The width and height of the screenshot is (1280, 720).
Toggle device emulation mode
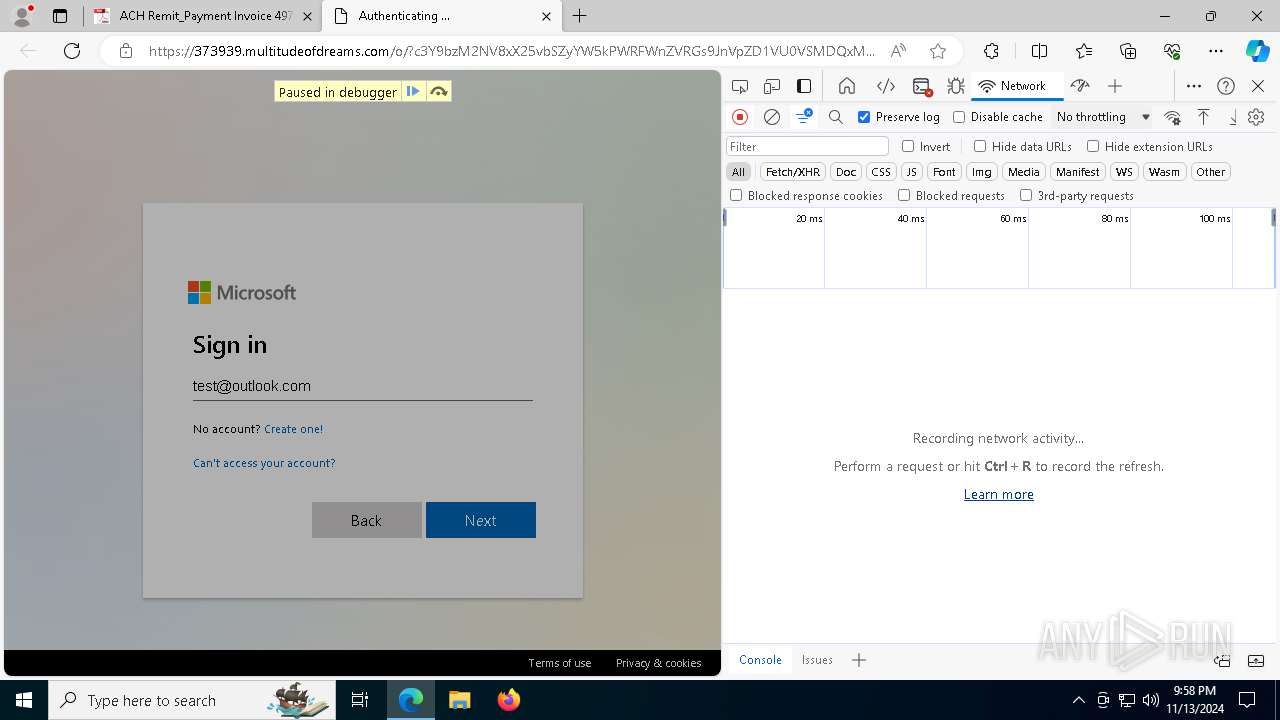pyautogui.click(x=772, y=86)
